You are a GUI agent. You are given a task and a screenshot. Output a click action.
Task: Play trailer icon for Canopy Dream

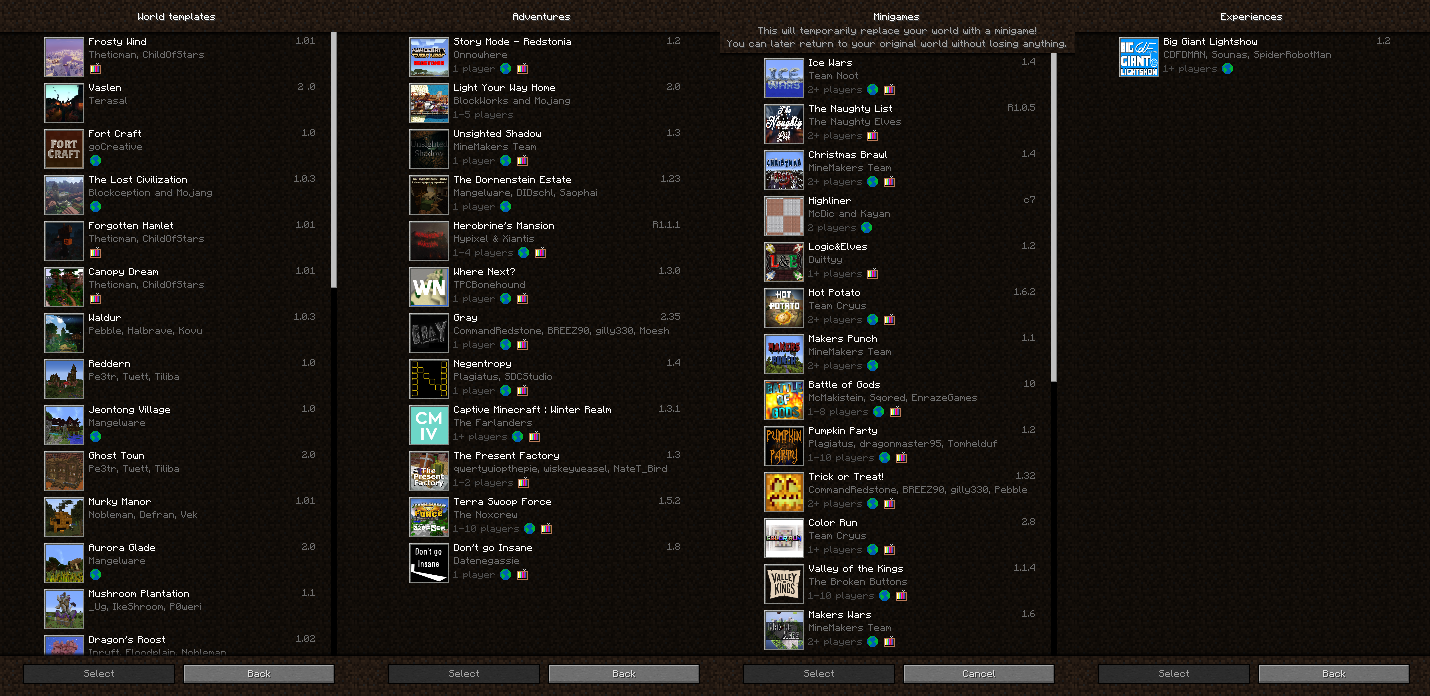pyautogui.click(x=95, y=299)
